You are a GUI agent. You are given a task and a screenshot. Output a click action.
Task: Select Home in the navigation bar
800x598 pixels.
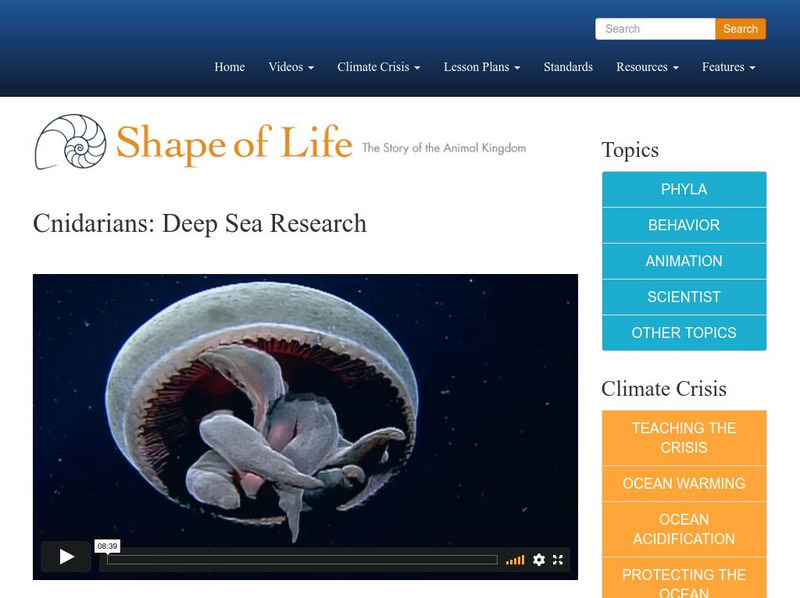[229, 67]
